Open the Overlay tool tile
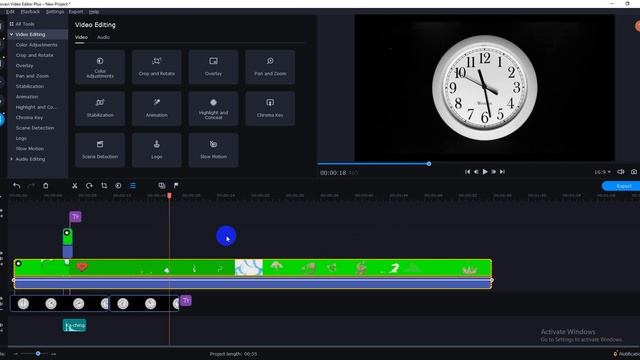The width and height of the screenshot is (640, 360). click(213, 67)
